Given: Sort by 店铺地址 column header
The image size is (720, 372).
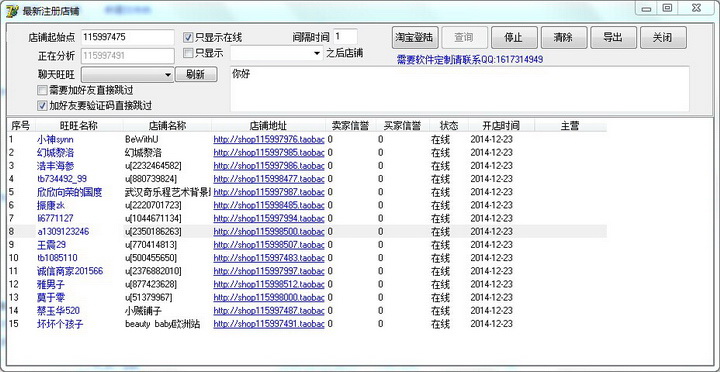Looking at the screenshot, I should pos(269,126).
